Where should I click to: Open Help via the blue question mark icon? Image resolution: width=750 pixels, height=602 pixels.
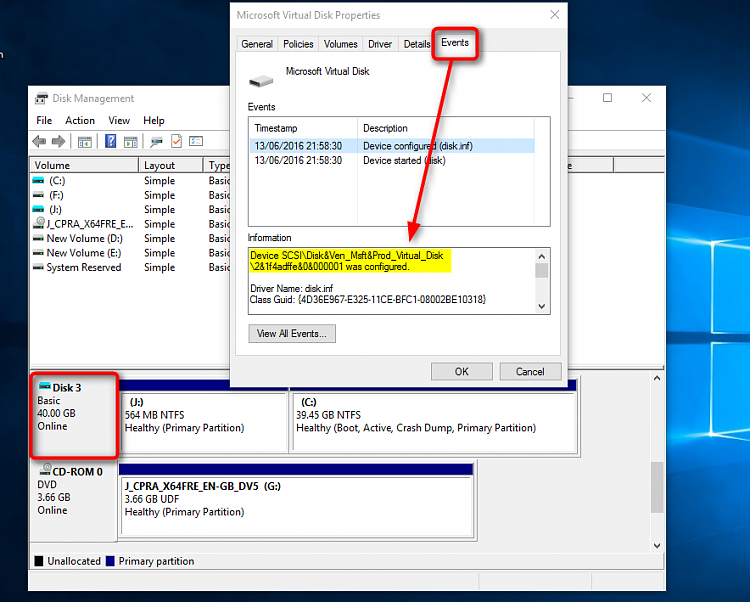(110, 141)
